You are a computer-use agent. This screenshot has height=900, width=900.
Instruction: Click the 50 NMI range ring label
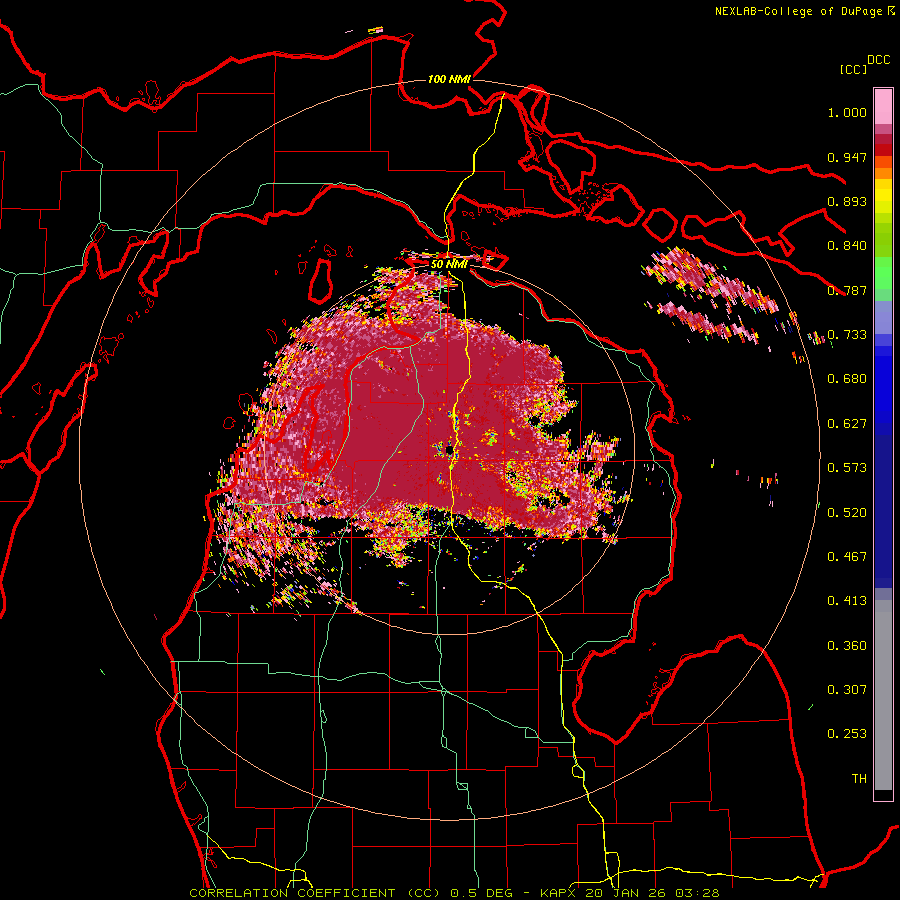[449, 264]
